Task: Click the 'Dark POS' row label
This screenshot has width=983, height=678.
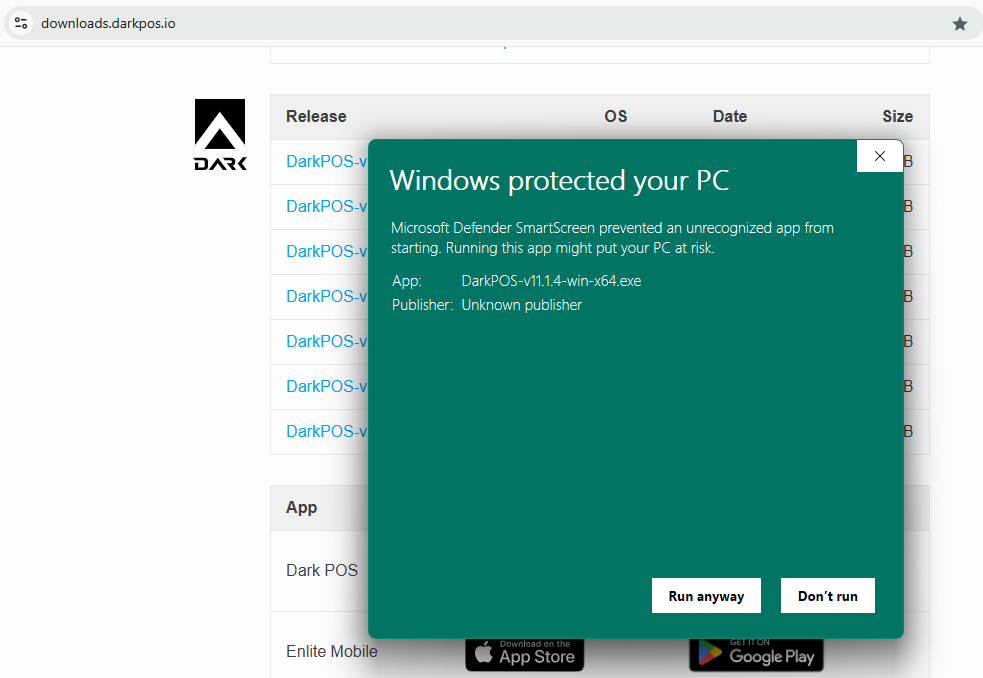Action: point(322,570)
